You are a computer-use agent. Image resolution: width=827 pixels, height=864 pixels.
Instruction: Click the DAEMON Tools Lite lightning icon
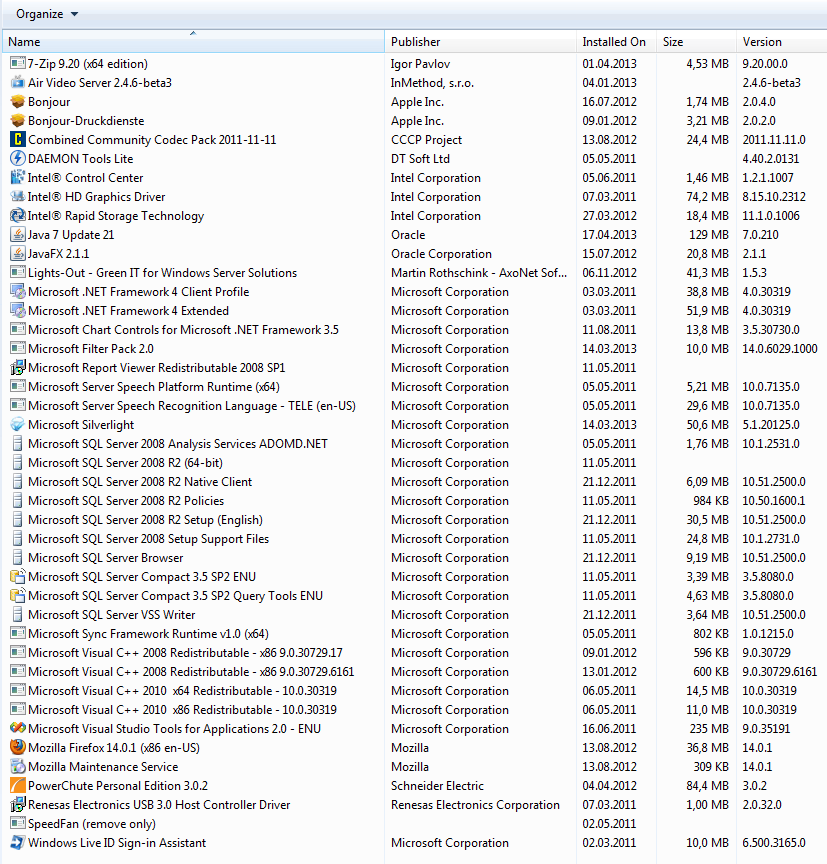[18, 159]
